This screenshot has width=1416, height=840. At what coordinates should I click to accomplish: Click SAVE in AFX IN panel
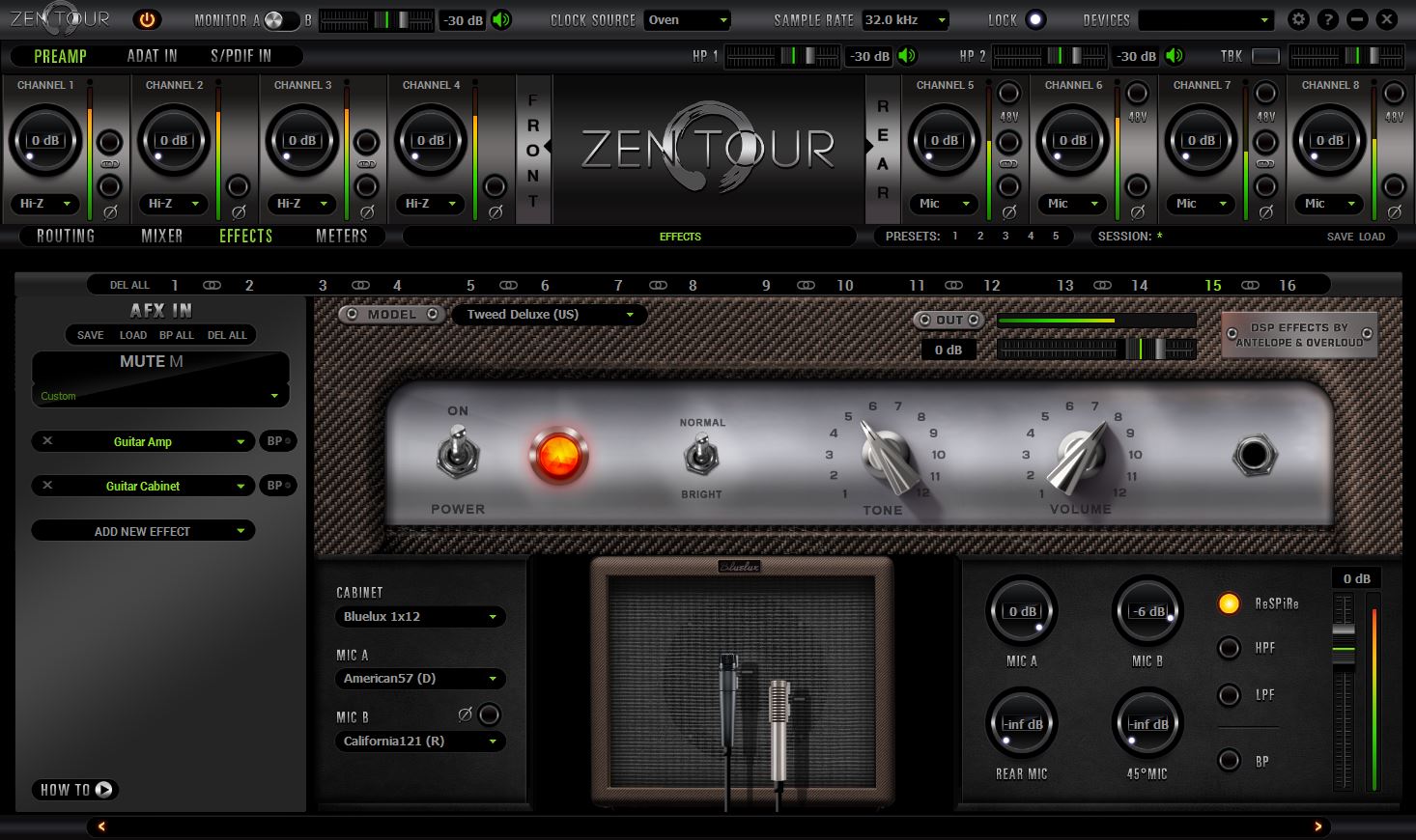91,335
